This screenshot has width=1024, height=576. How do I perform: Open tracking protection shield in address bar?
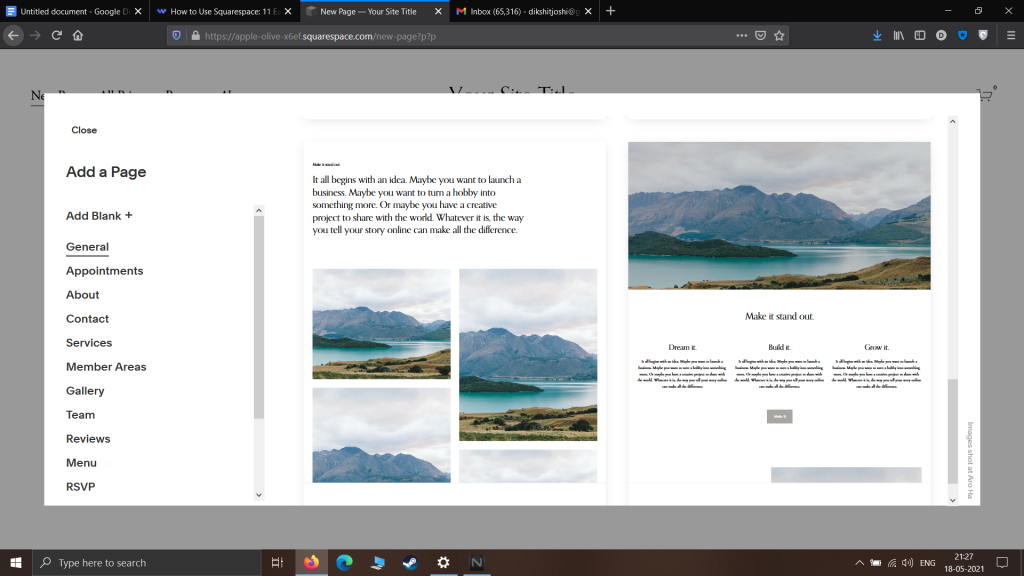click(176, 36)
